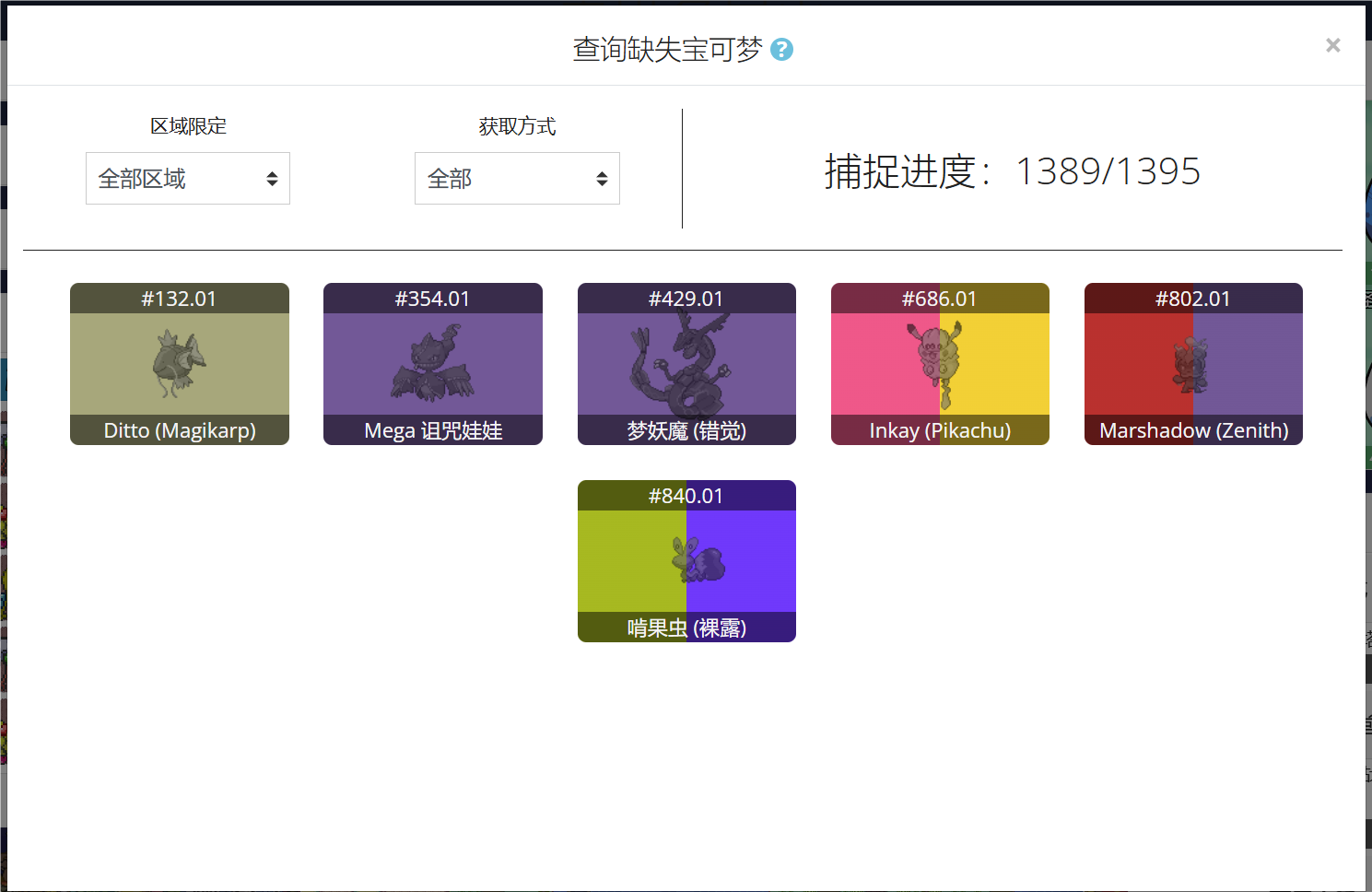1372x892 pixels.
Task: Click the 获取方式 label
Action: 517,126
